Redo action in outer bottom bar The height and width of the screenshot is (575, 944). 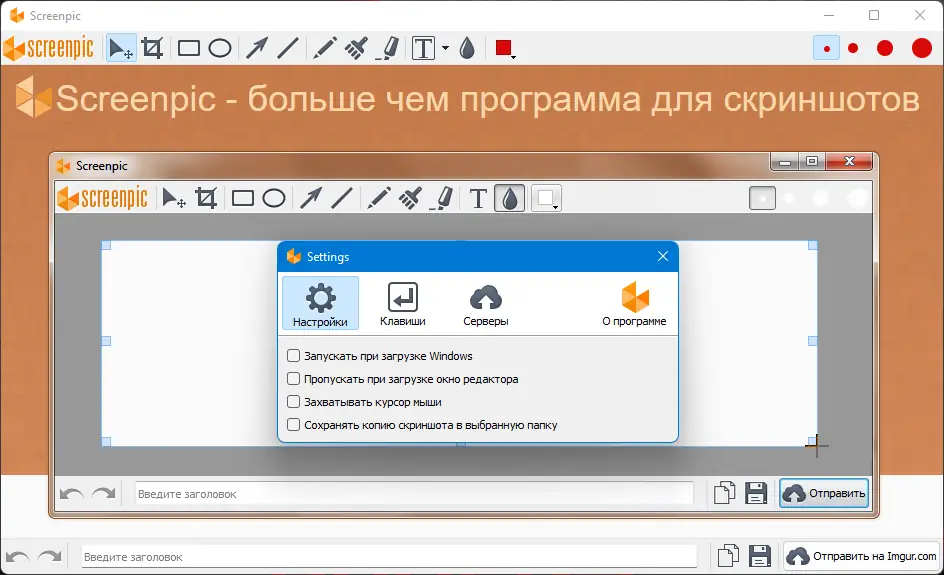[x=49, y=557]
